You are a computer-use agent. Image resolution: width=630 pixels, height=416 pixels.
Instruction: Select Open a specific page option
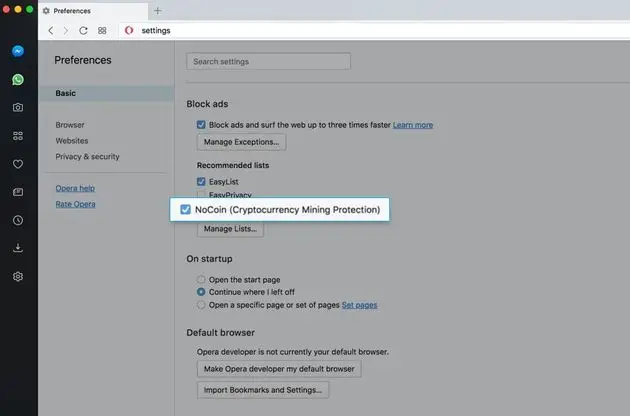tap(201, 305)
